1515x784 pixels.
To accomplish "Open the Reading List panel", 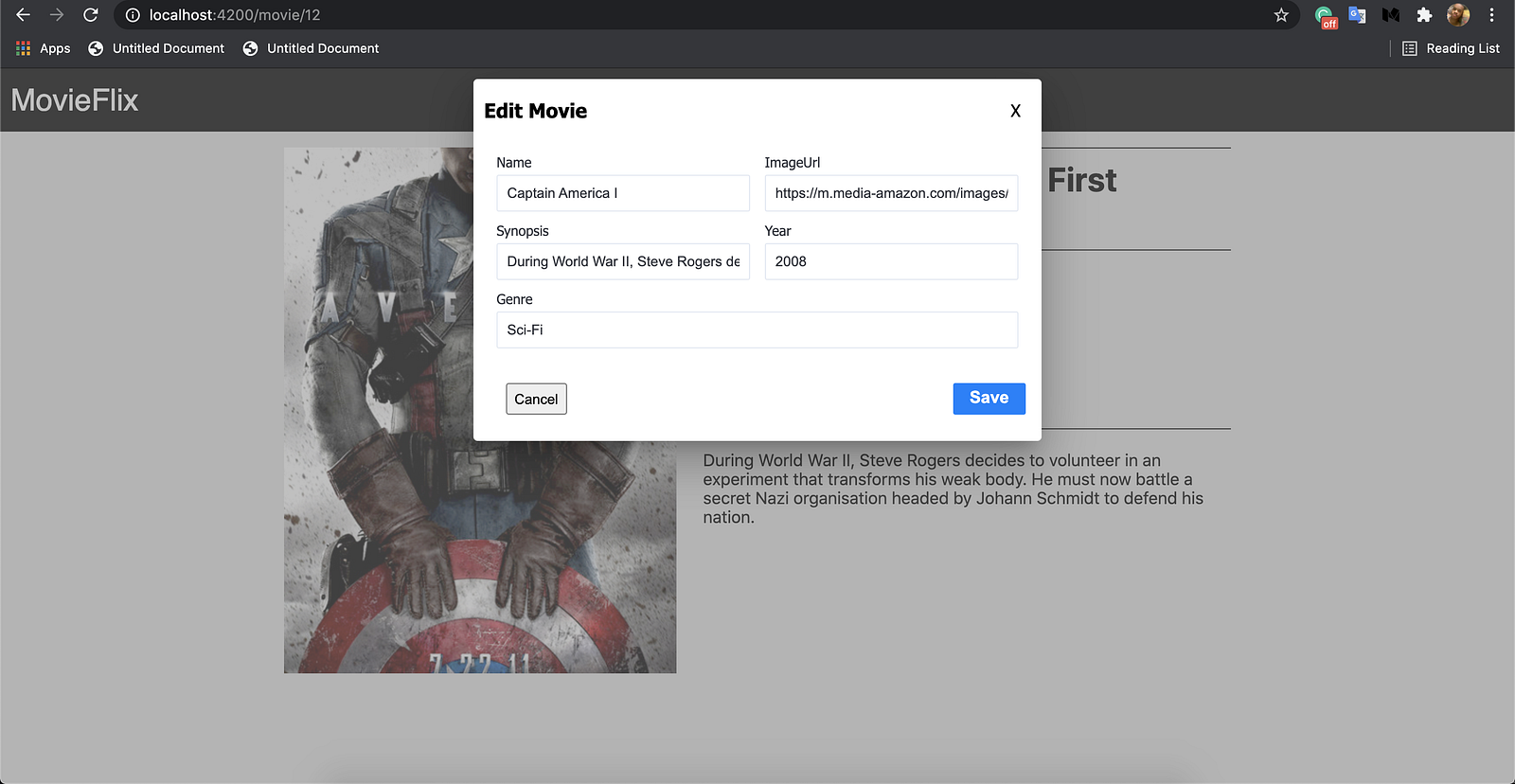I will [x=1451, y=48].
